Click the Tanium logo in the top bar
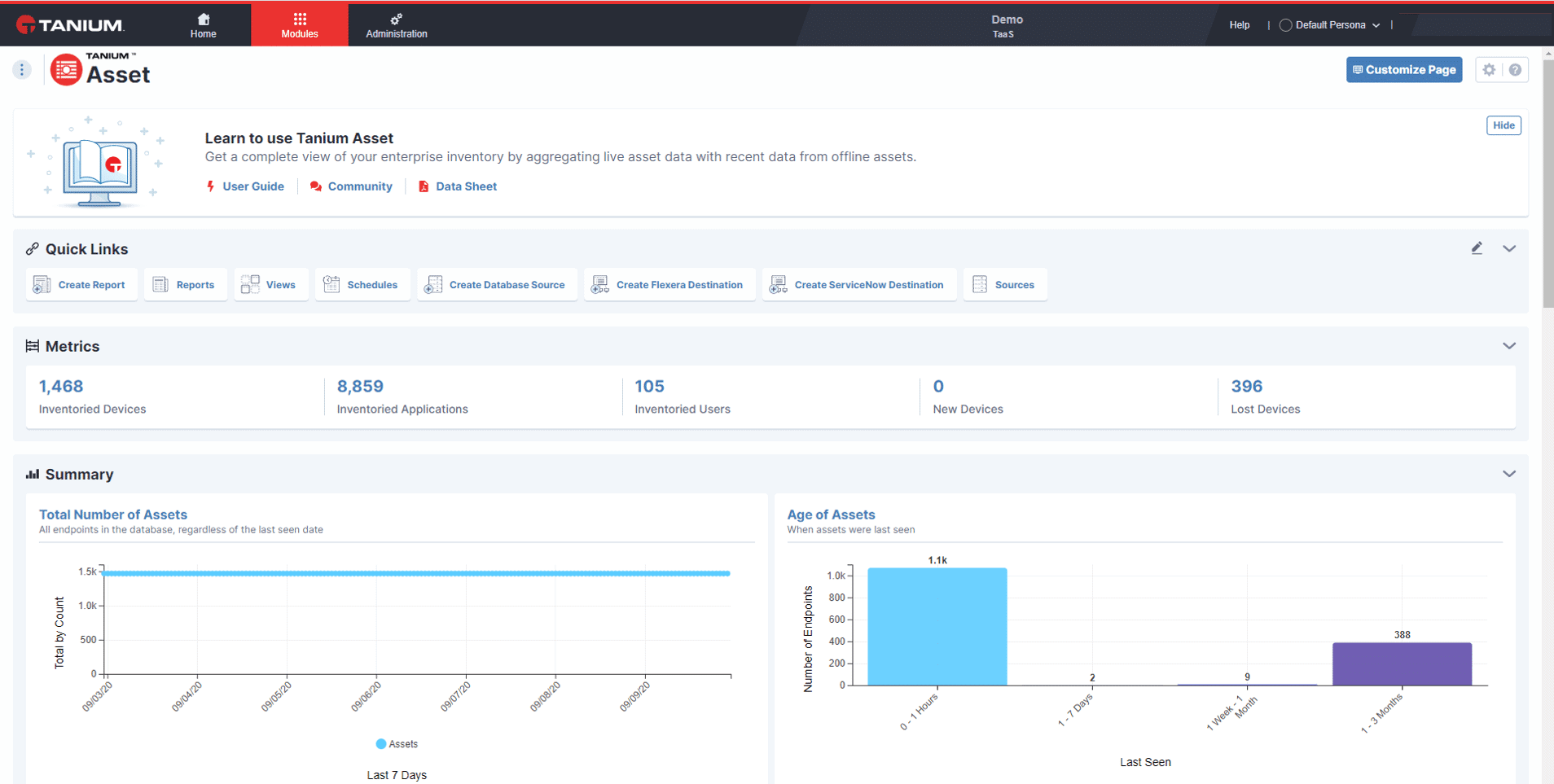The image size is (1554, 784). 70,25
